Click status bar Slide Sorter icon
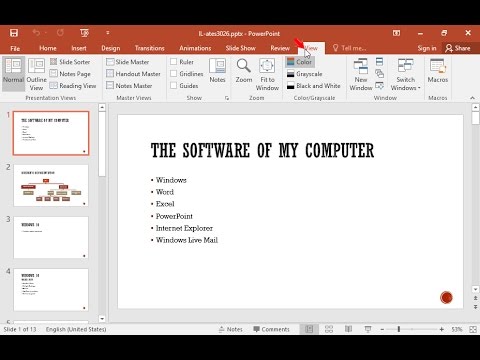The image size is (480, 360). tap(329, 329)
